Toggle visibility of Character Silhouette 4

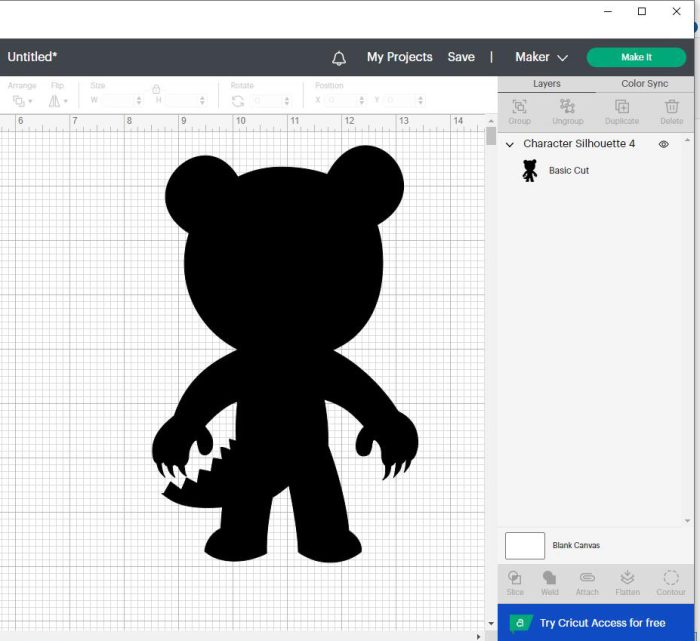[663, 144]
